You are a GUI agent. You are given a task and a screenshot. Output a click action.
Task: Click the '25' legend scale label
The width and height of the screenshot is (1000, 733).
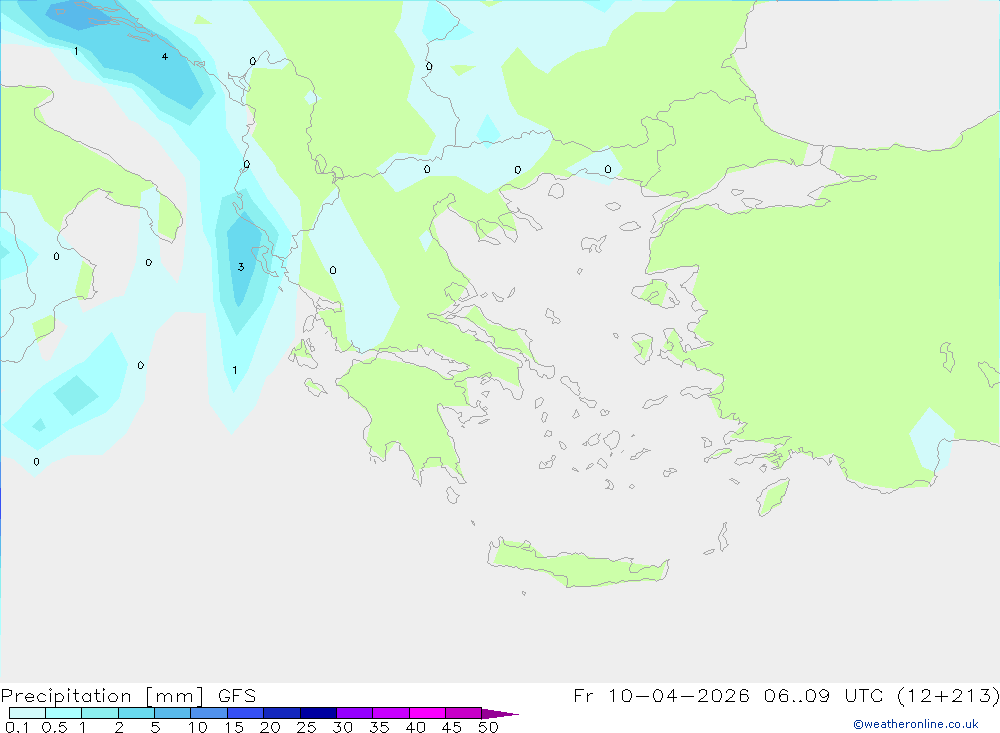pyautogui.click(x=306, y=727)
